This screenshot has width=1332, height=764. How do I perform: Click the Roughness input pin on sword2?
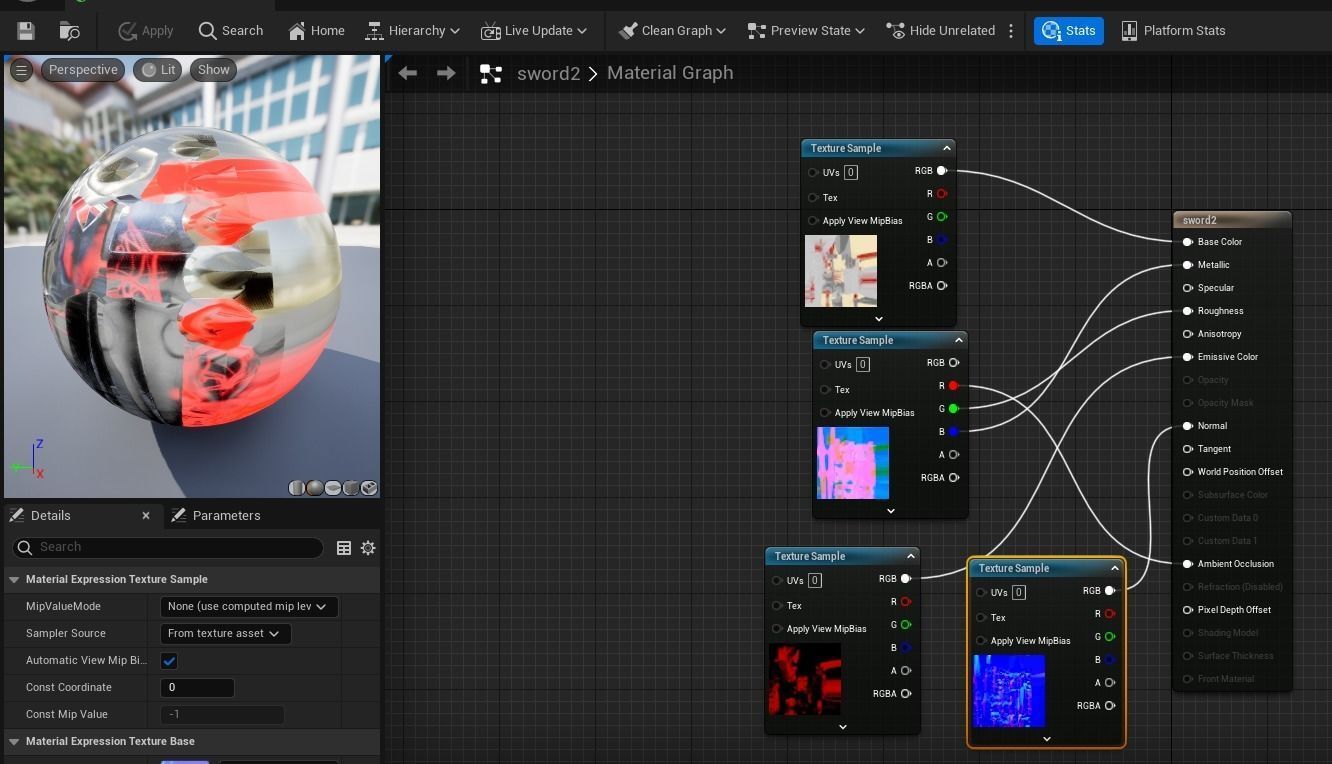(x=1188, y=311)
